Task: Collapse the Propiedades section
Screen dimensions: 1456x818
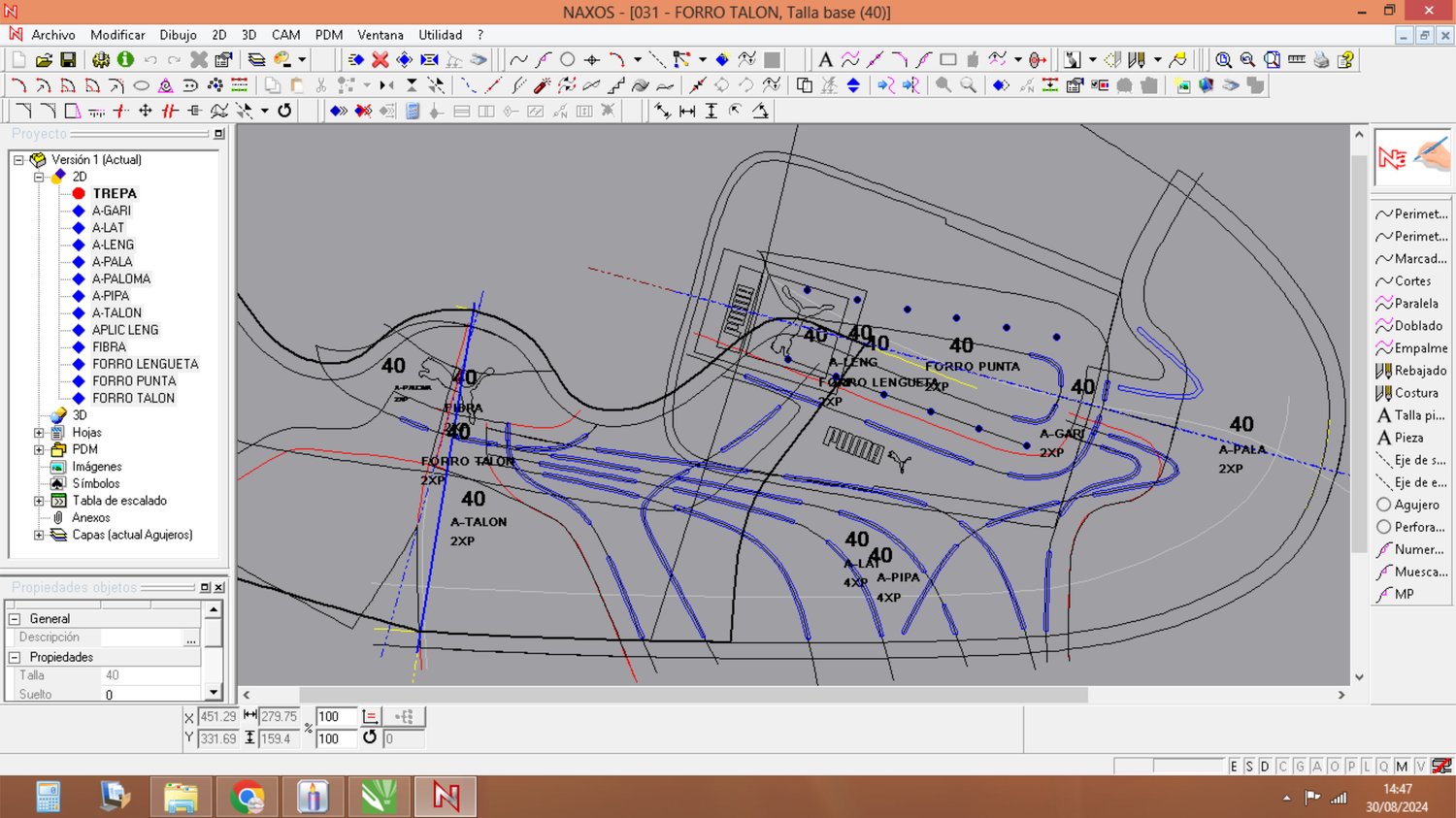Action: 15,658
